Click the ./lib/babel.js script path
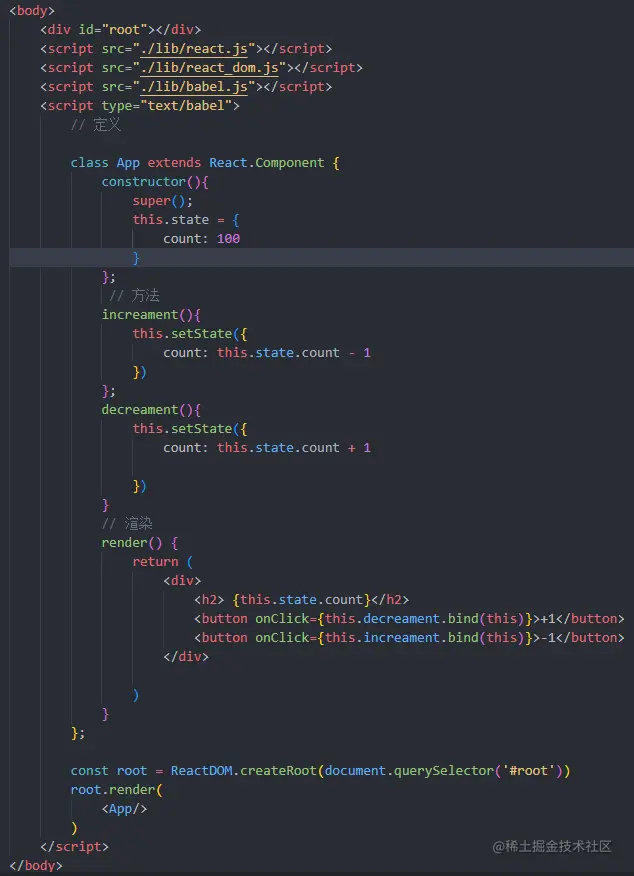 (x=194, y=87)
